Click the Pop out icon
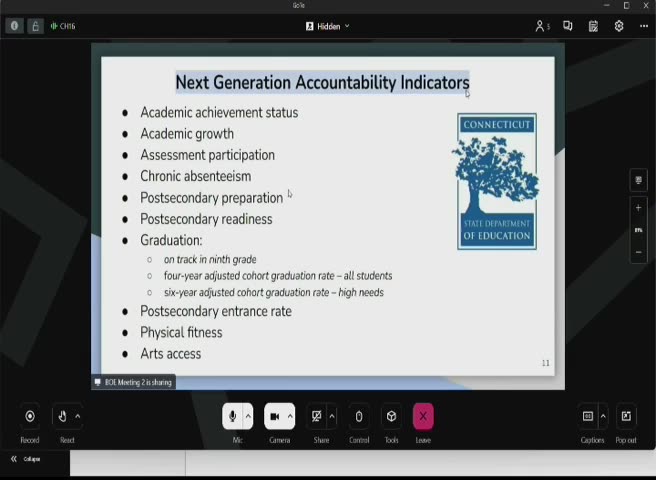 (626, 416)
